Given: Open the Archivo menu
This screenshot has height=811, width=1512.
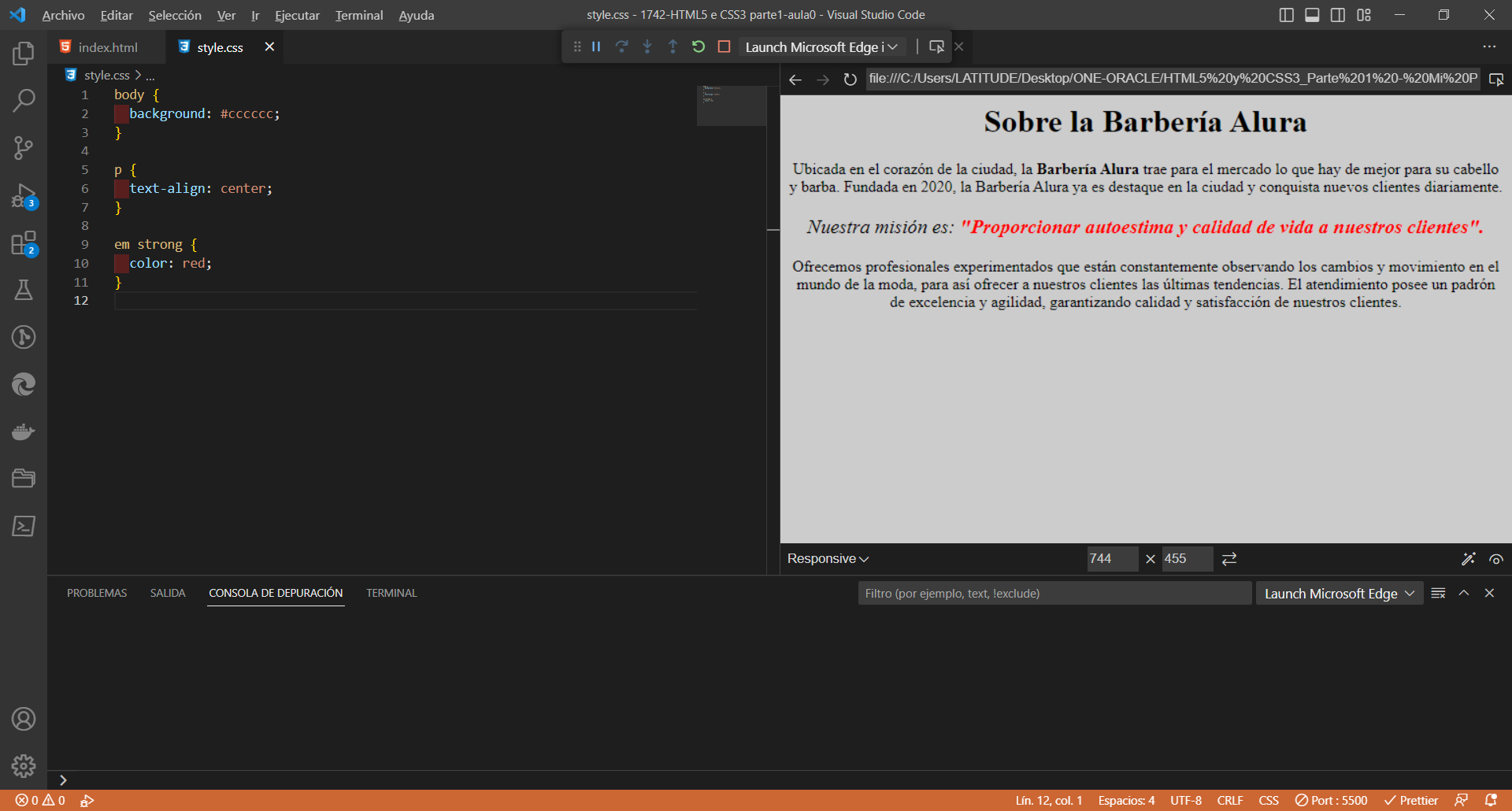Looking at the screenshot, I should point(63,15).
